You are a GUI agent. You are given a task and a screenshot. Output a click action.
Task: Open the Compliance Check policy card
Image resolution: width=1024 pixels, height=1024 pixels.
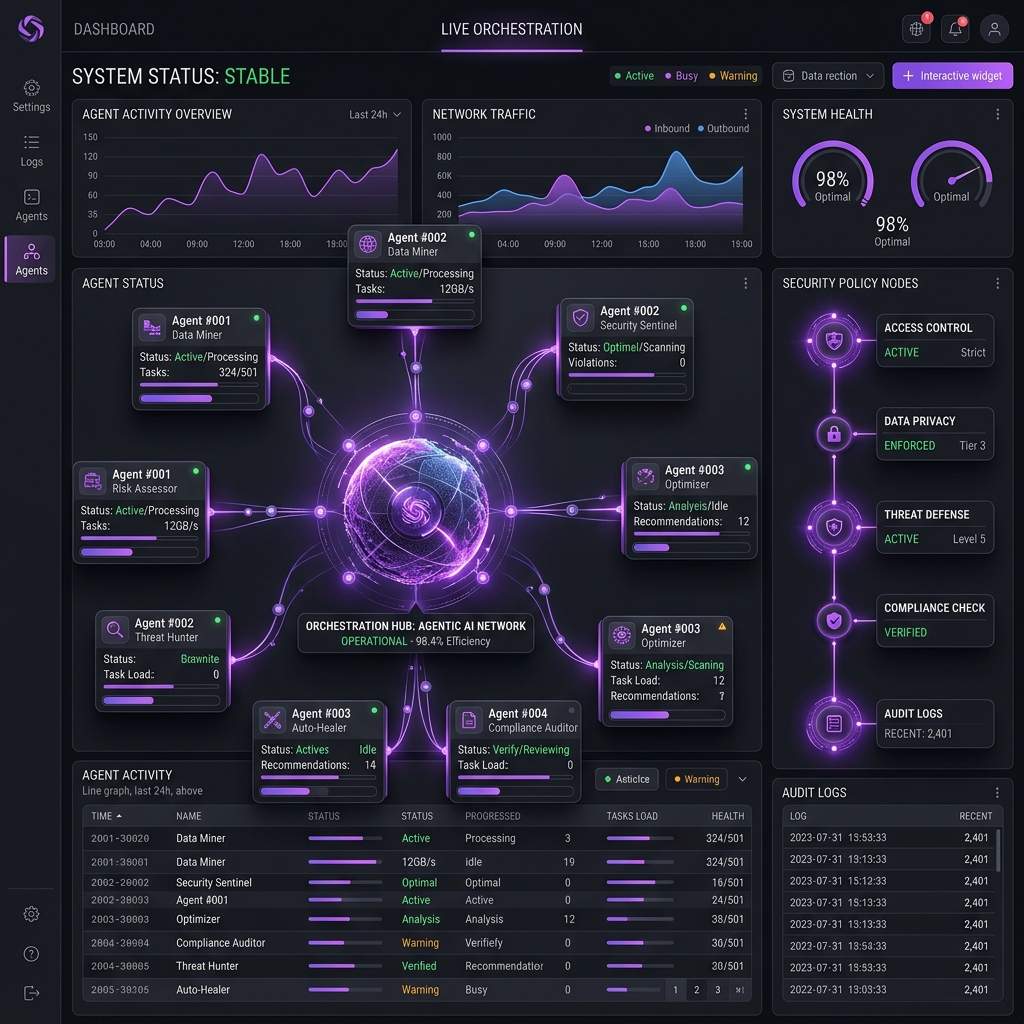pos(935,620)
